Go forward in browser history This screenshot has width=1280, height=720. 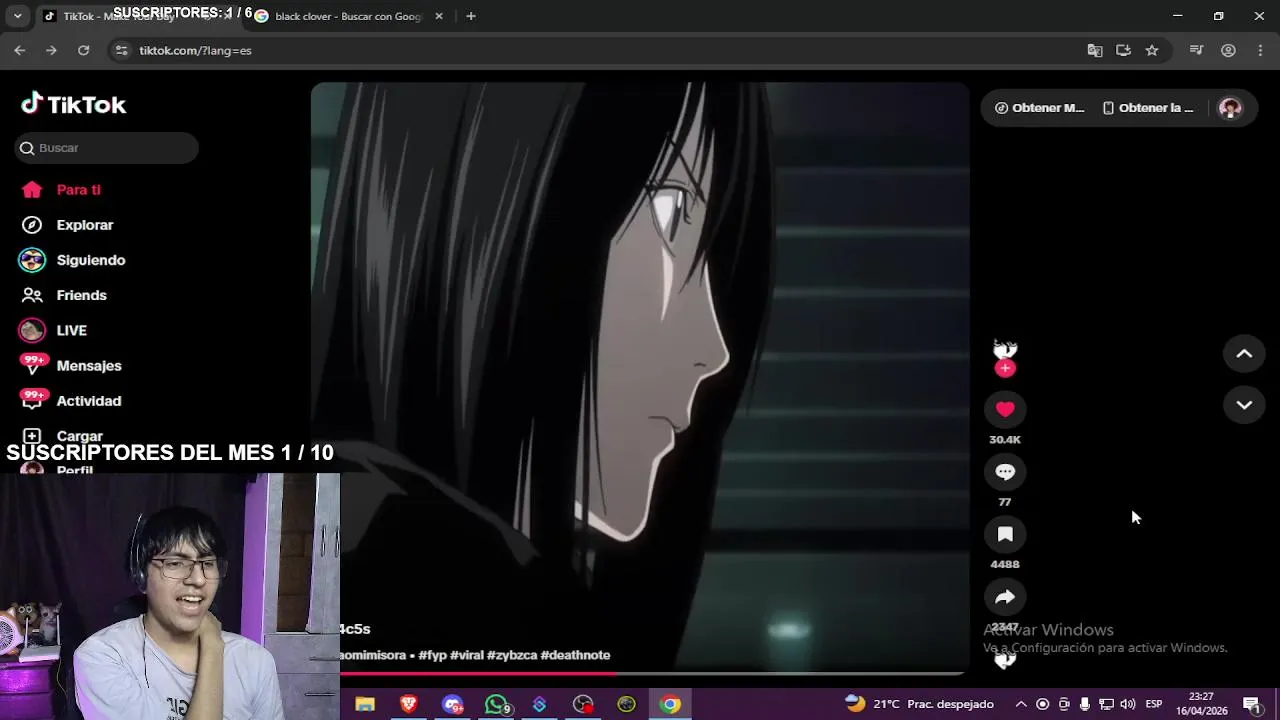pyautogui.click(x=52, y=50)
